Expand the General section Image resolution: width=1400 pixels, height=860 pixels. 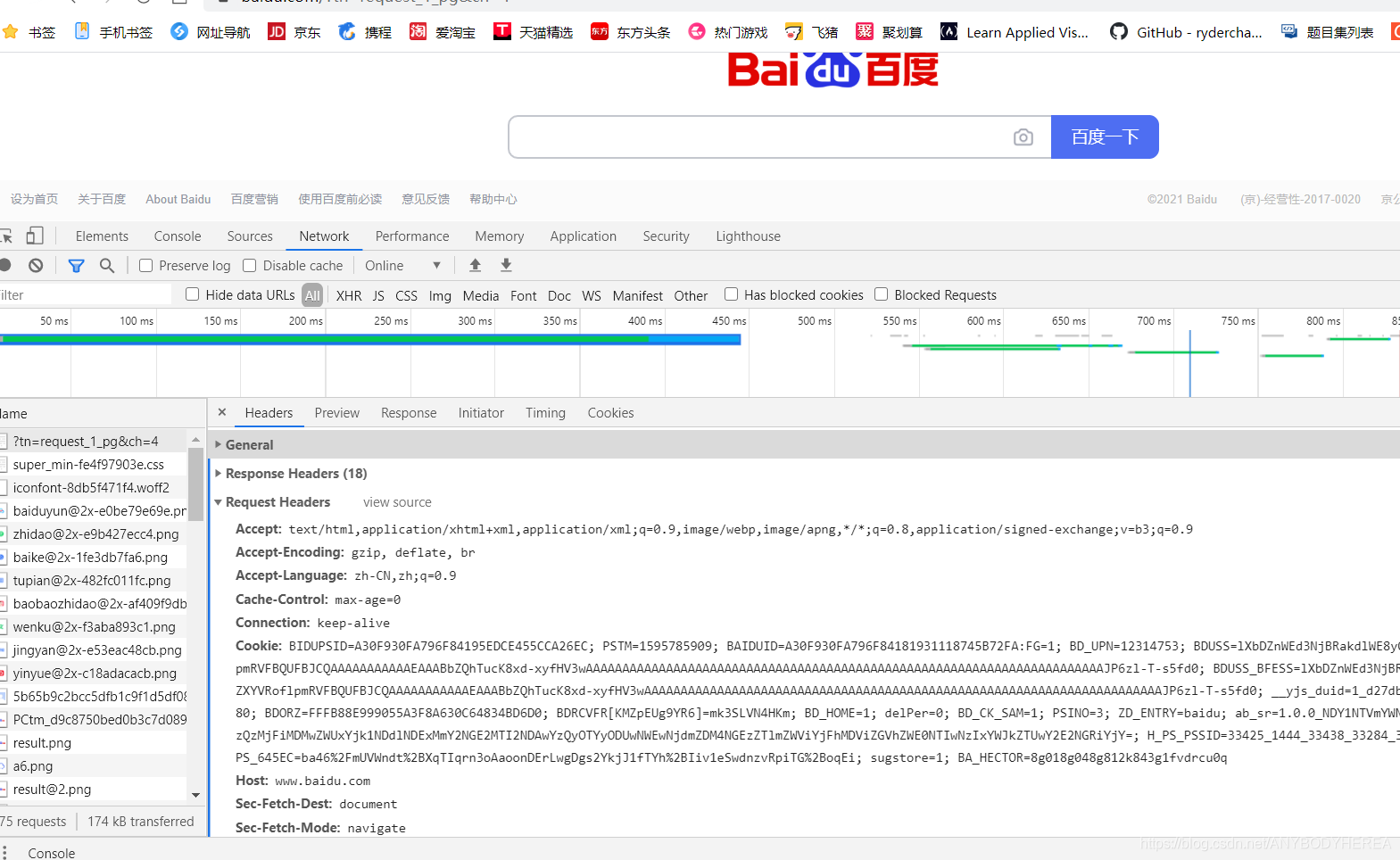249,444
